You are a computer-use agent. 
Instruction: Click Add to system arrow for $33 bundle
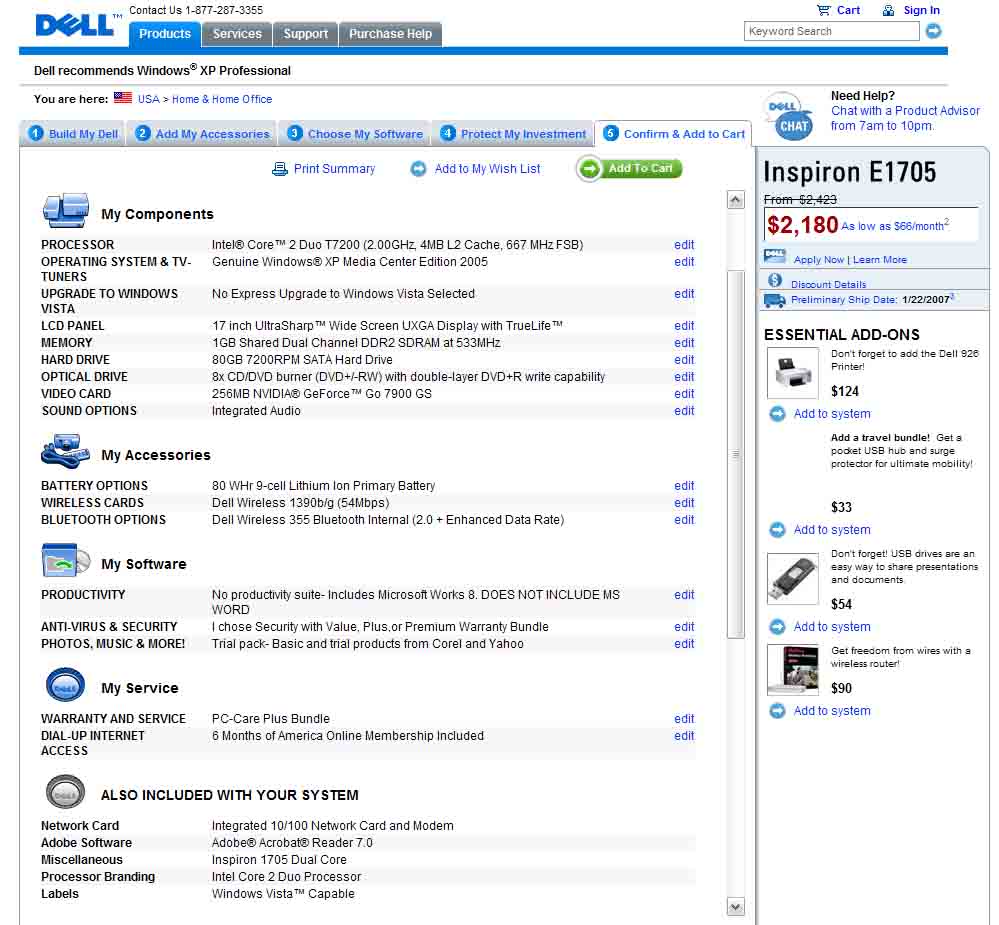[777, 530]
